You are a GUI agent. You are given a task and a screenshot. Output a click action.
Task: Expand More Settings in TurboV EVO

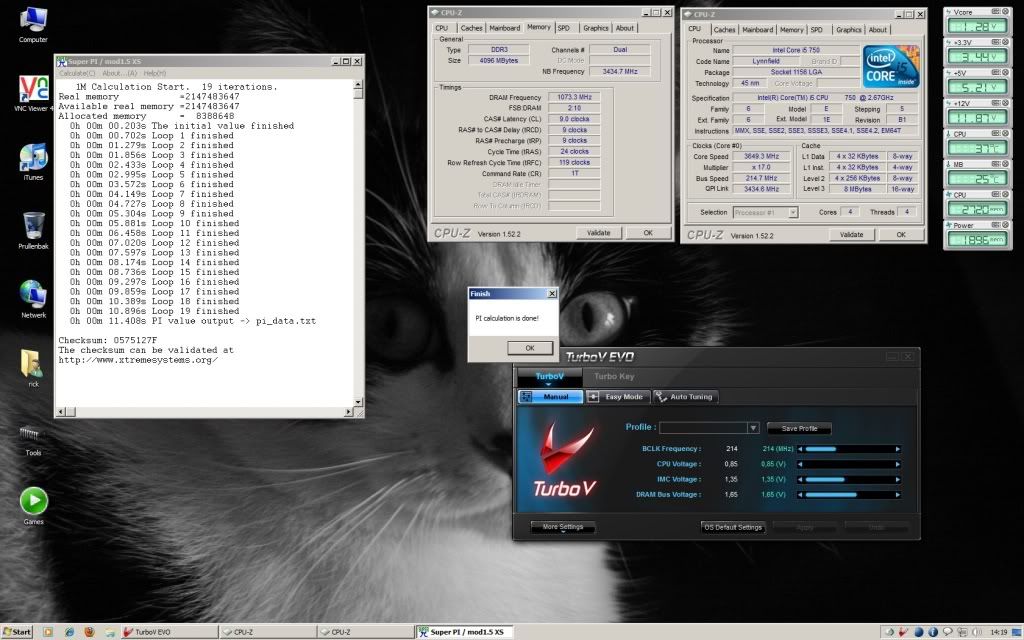(x=563, y=527)
